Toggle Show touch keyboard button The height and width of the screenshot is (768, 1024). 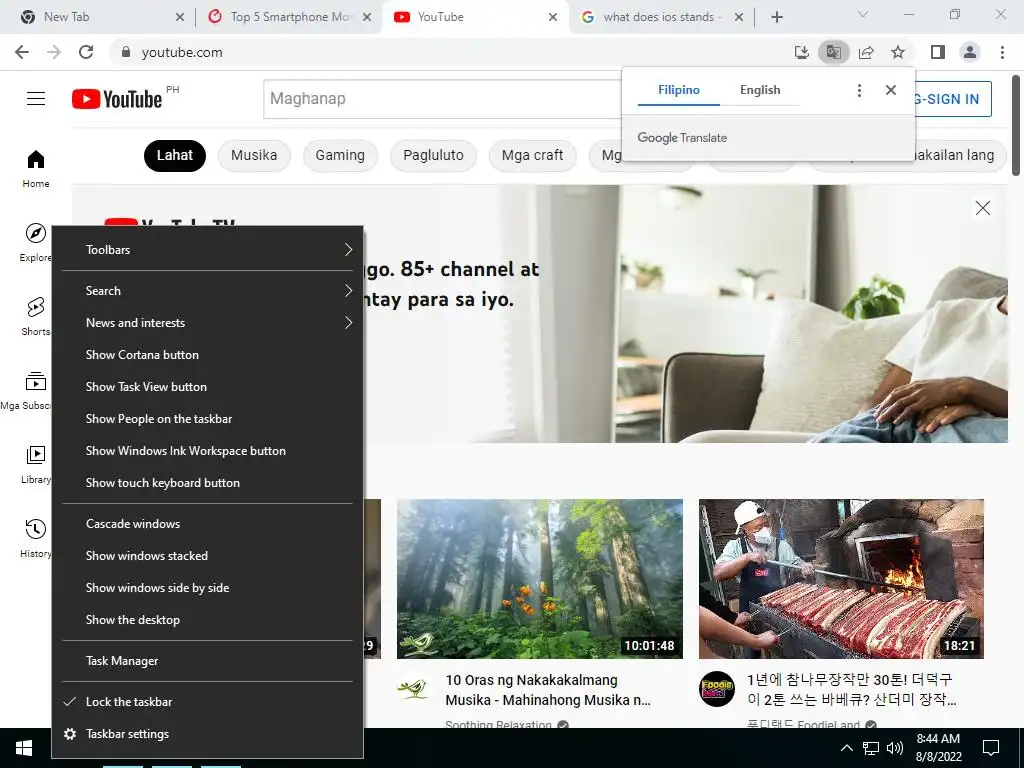[208, 483]
